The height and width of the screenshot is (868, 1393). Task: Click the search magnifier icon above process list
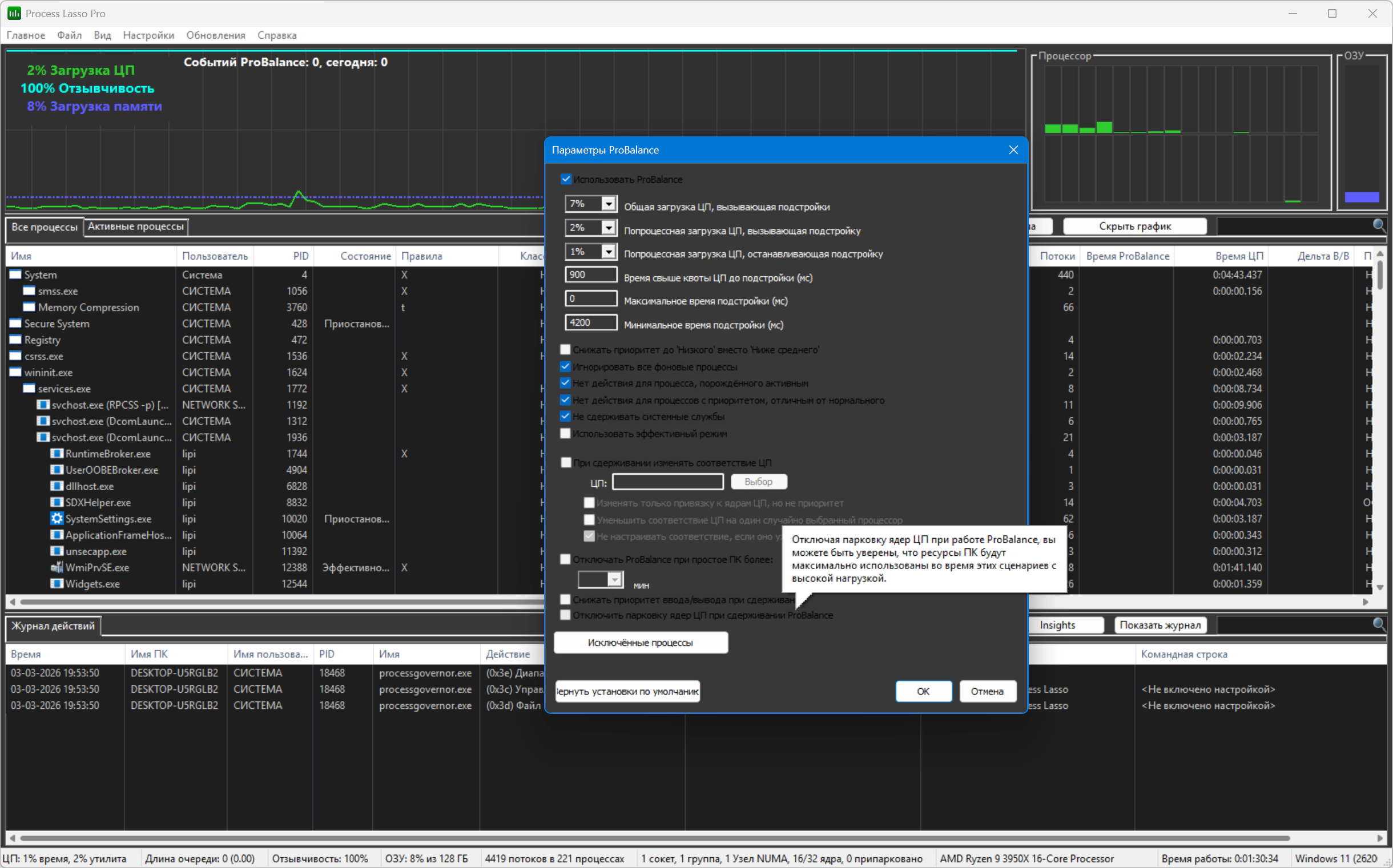point(1378,225)
